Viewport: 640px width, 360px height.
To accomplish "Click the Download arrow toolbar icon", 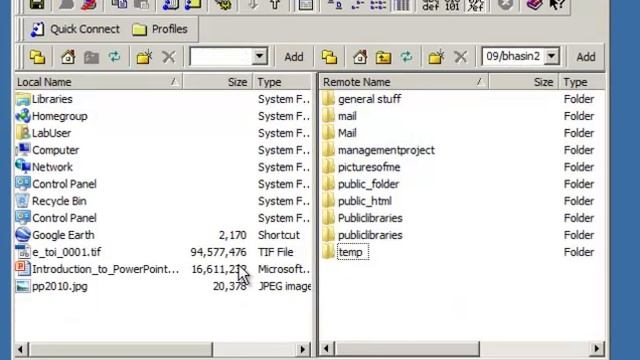I will tap(253, 5).
